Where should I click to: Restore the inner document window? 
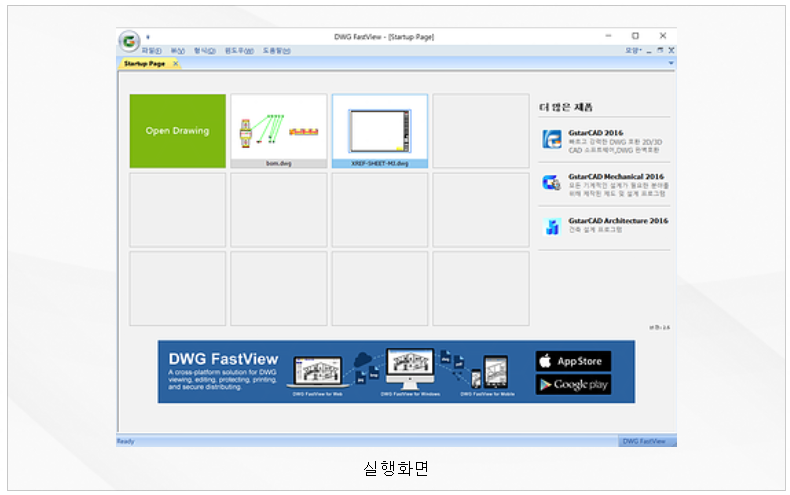pos(660,50)
